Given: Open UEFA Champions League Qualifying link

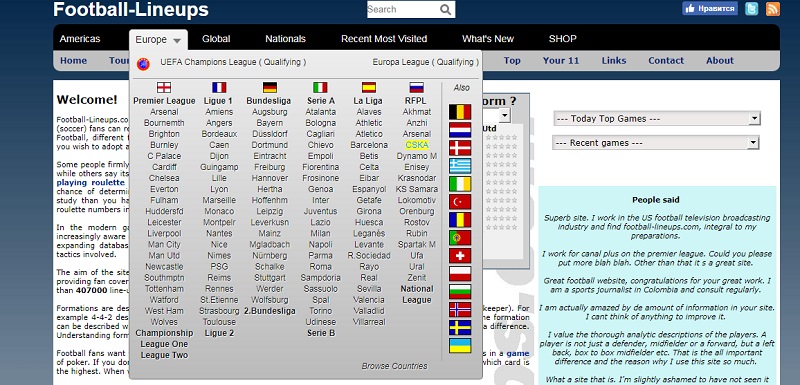Looking at the screenshot, I should tap(233, 62).
